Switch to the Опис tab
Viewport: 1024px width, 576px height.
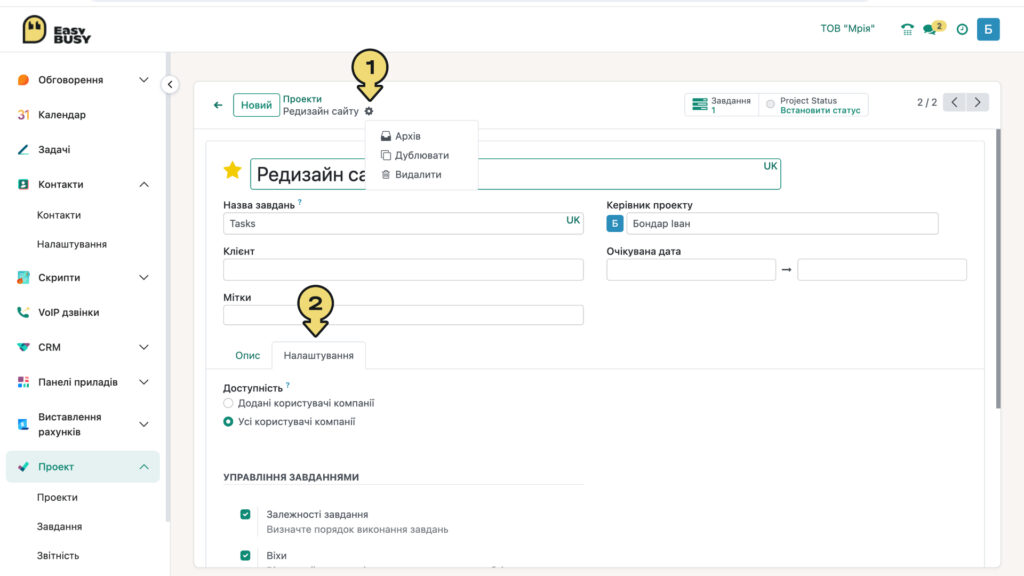248,355
